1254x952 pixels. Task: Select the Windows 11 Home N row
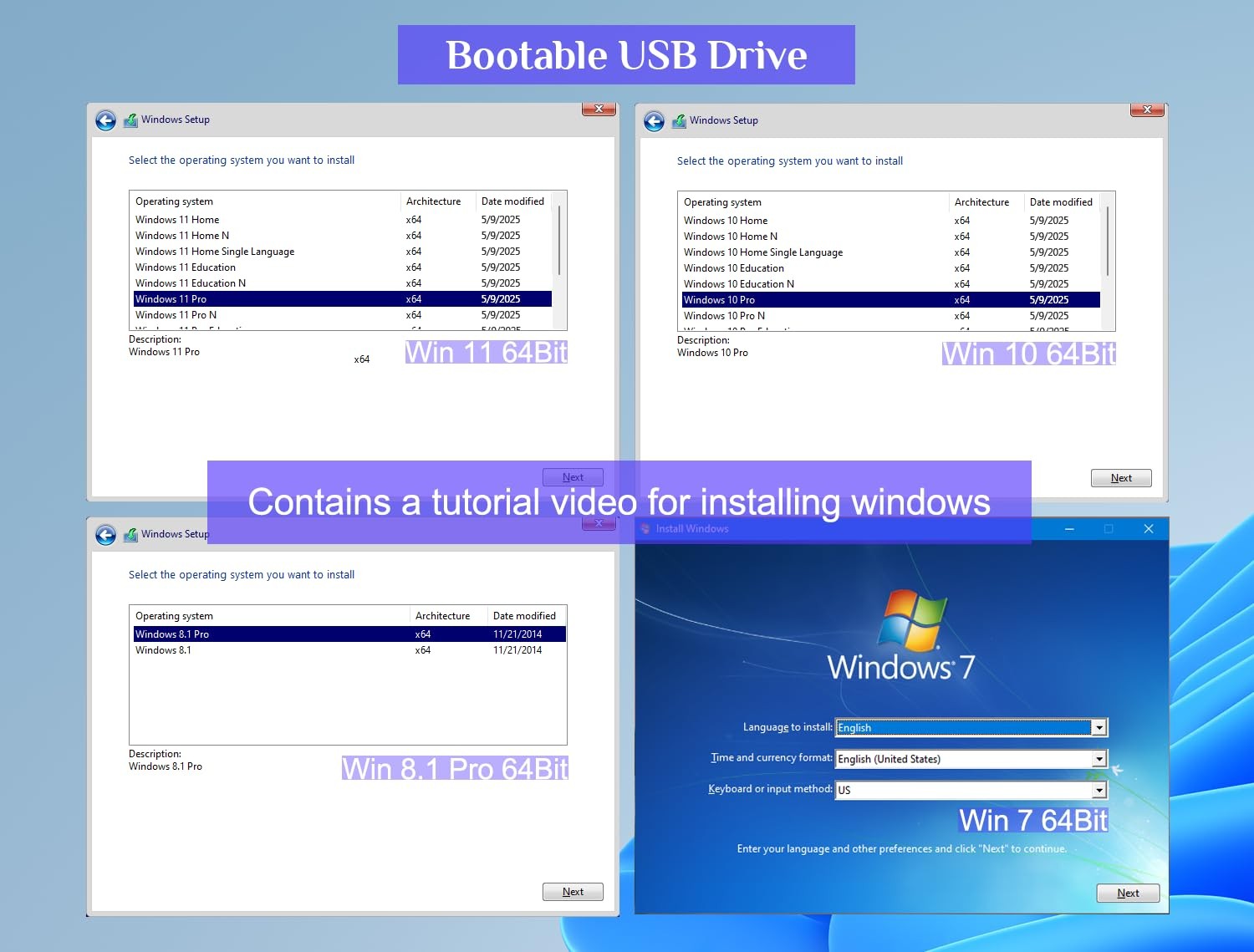coord(343,236)
